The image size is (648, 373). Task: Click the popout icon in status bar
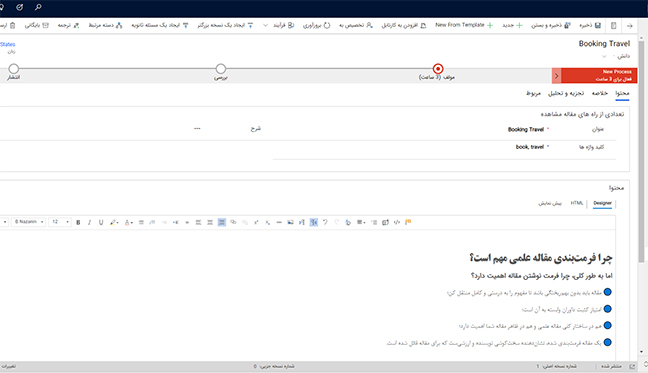pyautogui.click(x=632, y=366)
